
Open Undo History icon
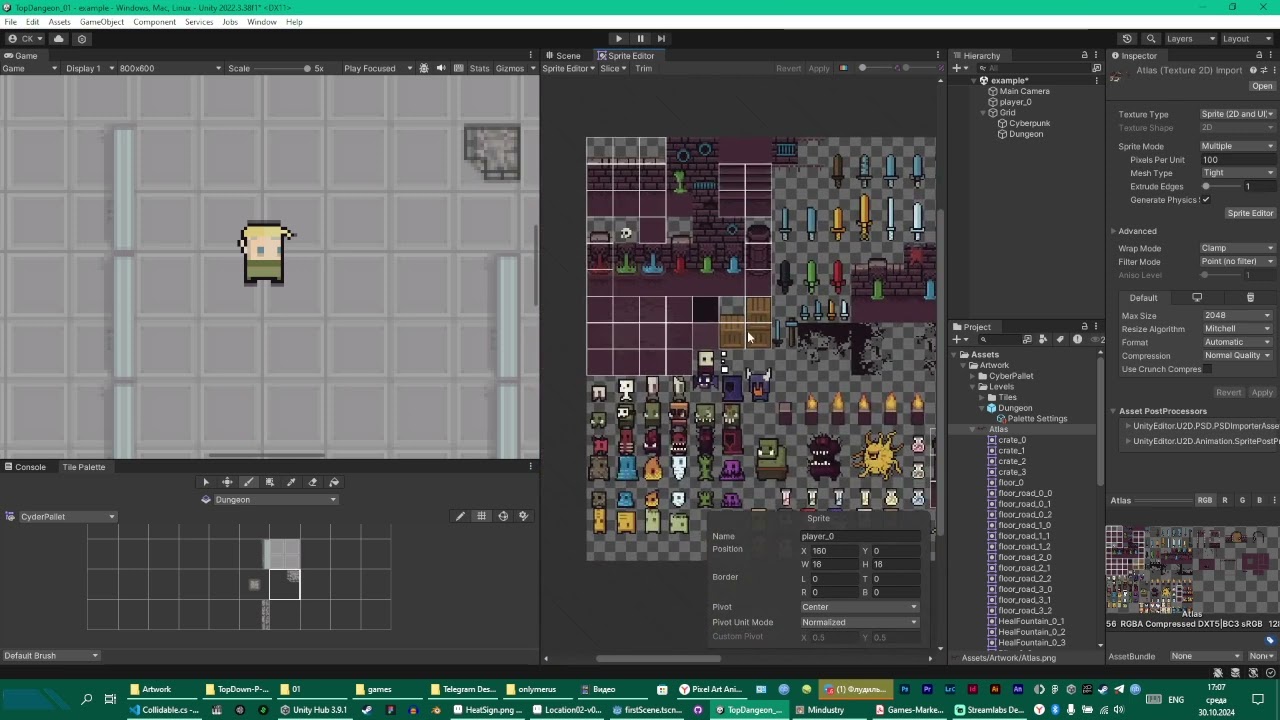point(1127,39)
